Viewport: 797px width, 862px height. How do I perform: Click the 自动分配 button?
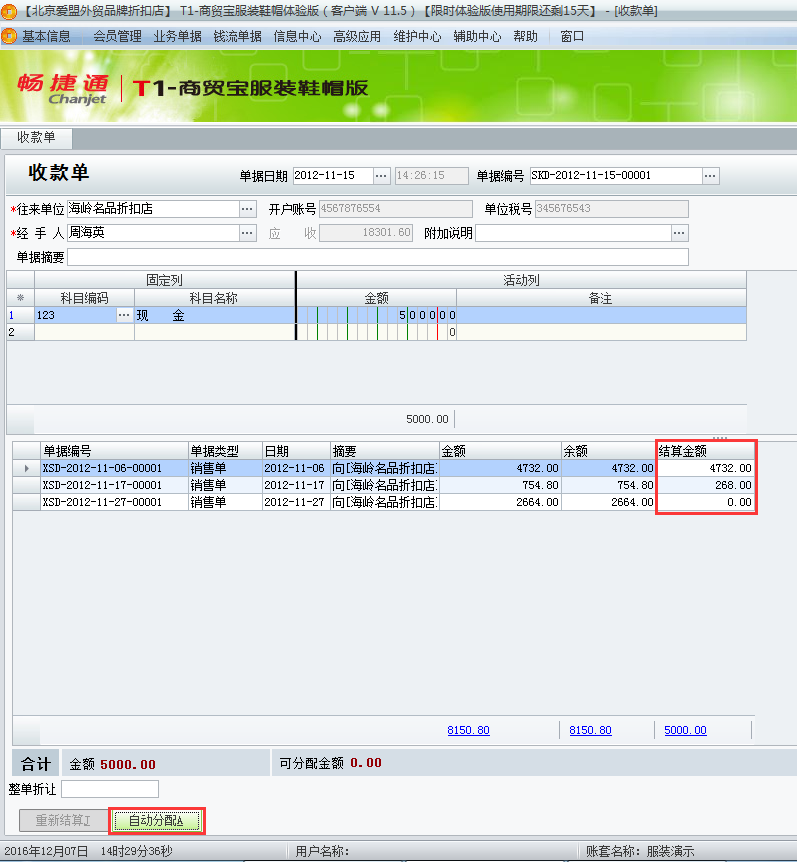157,821
